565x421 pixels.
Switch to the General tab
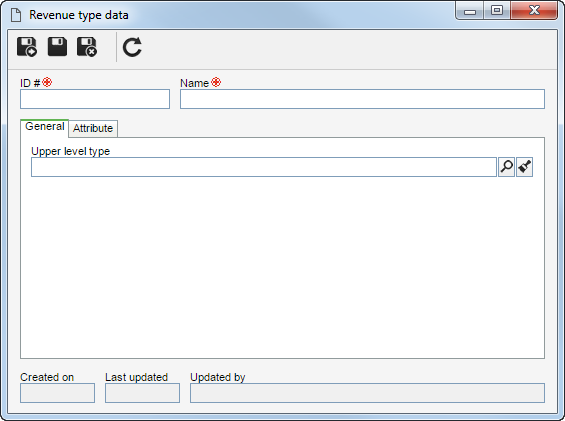pyautogui.click(x=45, y=127)
